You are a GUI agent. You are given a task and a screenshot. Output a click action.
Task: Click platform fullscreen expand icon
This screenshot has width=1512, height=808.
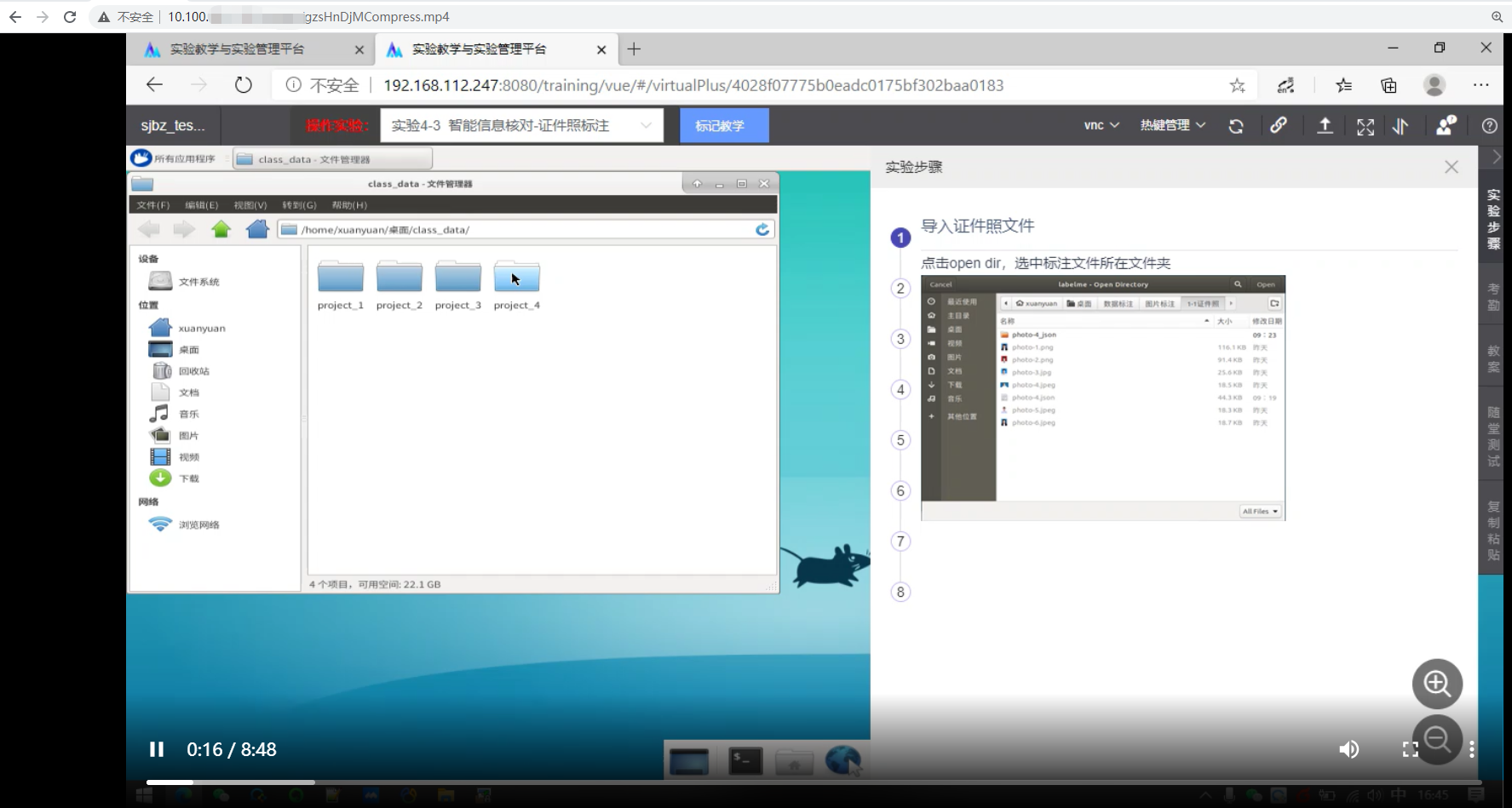pyautogui.click(x=1365, y=127)
